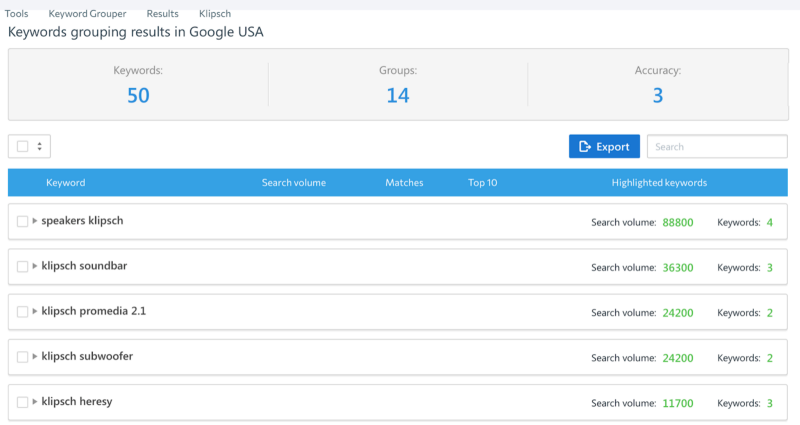Image resolution: width=800 pixels, height=425 pixels.
Task: Click the klipsch subwoofer keyword text
Action: point(87,356)
